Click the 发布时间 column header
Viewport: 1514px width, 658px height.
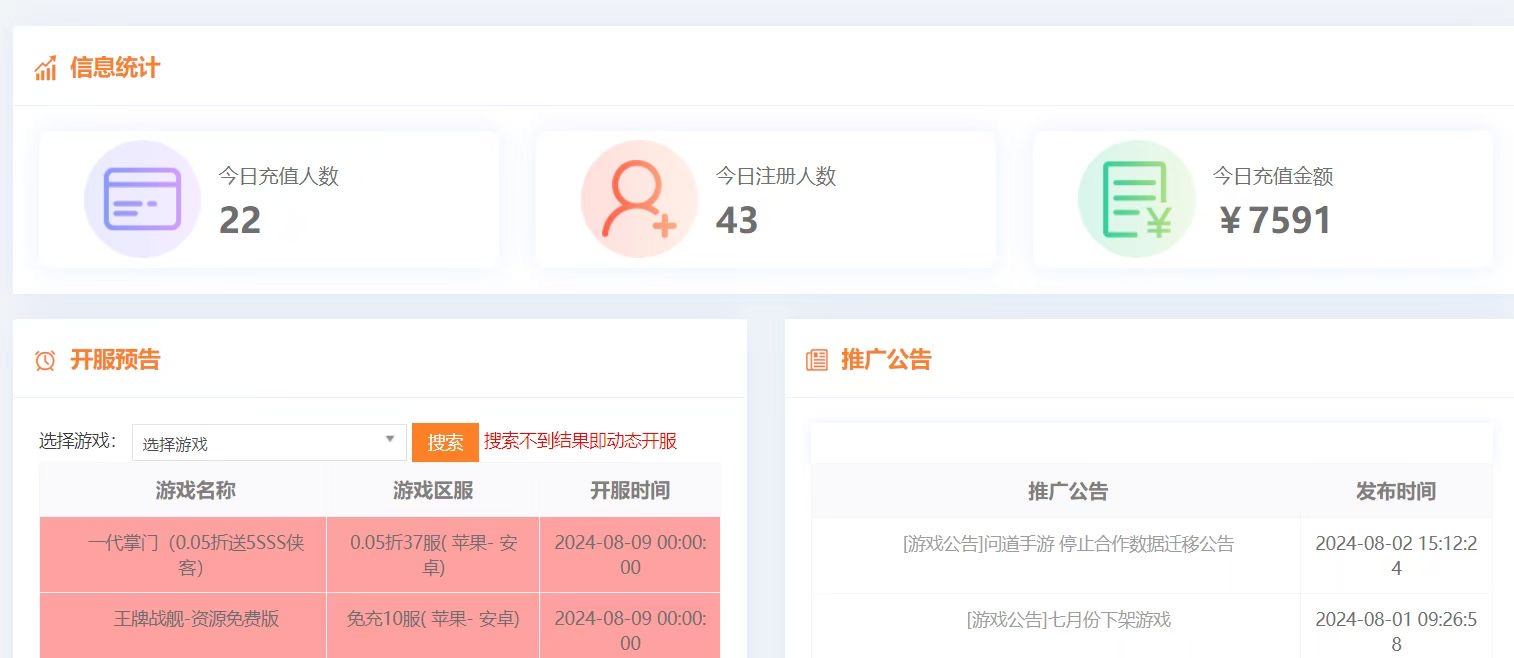(x=1395, y=491)
